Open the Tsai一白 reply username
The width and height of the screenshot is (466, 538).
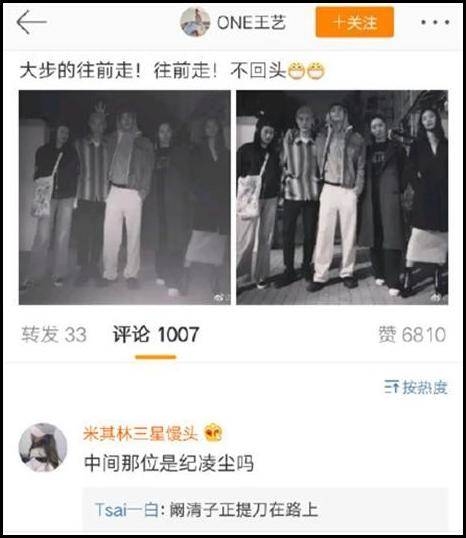click(x=126, y=510)
